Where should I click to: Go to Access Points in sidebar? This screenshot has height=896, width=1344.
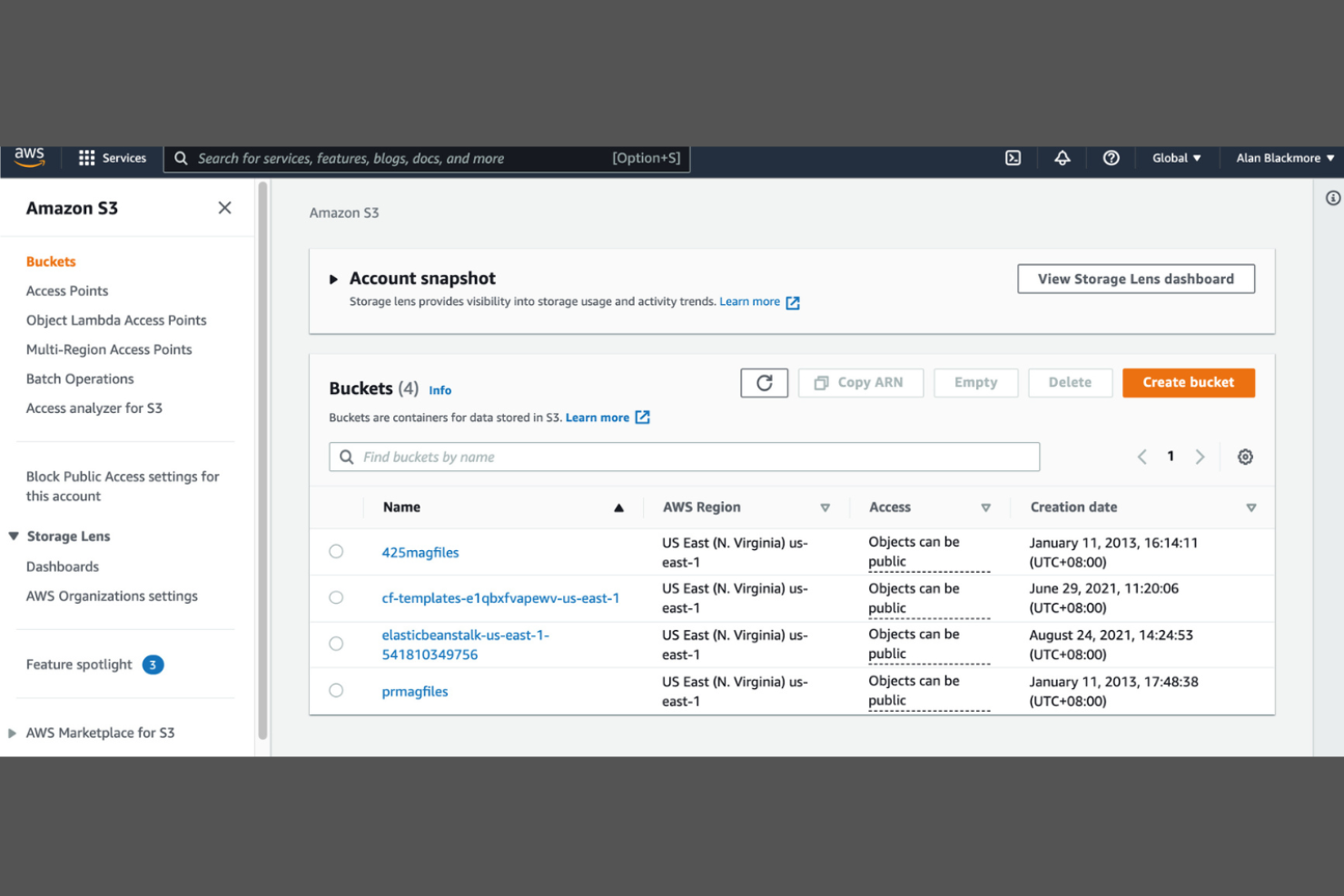click(x=66, y=290)
